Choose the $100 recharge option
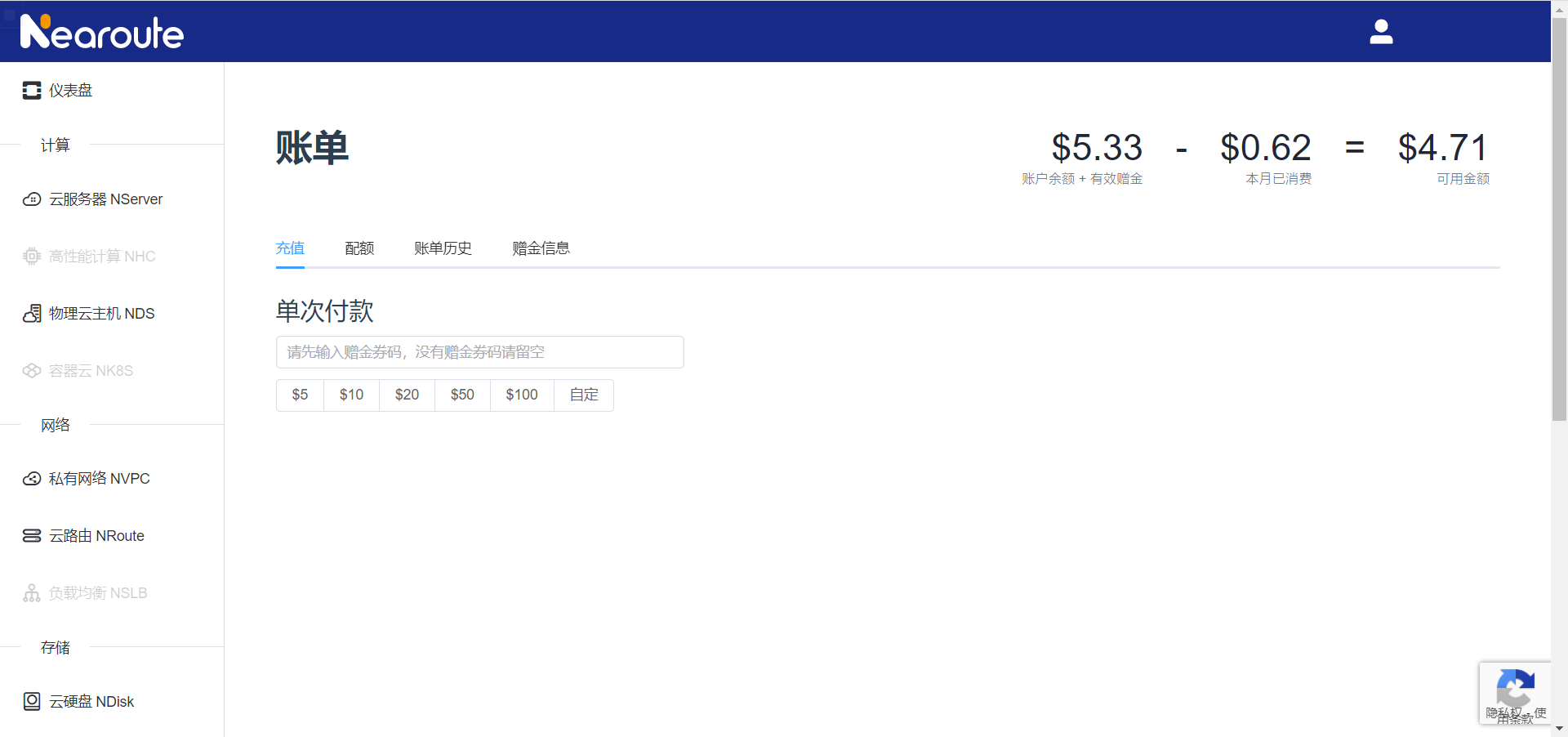Image resolution: width=1568 pixels, height=737 pixels. pyautogui.click(x=521, y=395)
